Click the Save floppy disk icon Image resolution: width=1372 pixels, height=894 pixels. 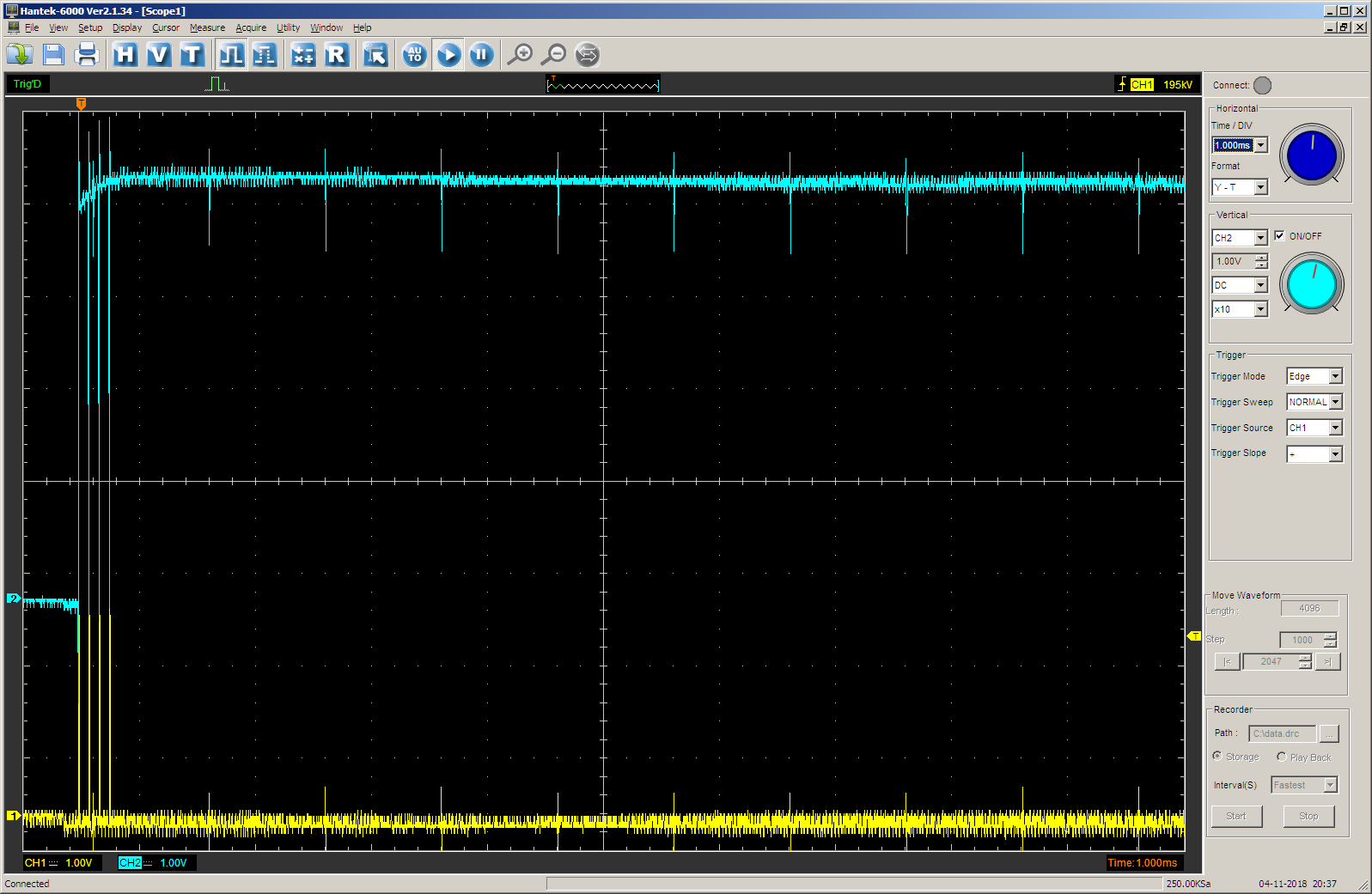coord(53,55)
